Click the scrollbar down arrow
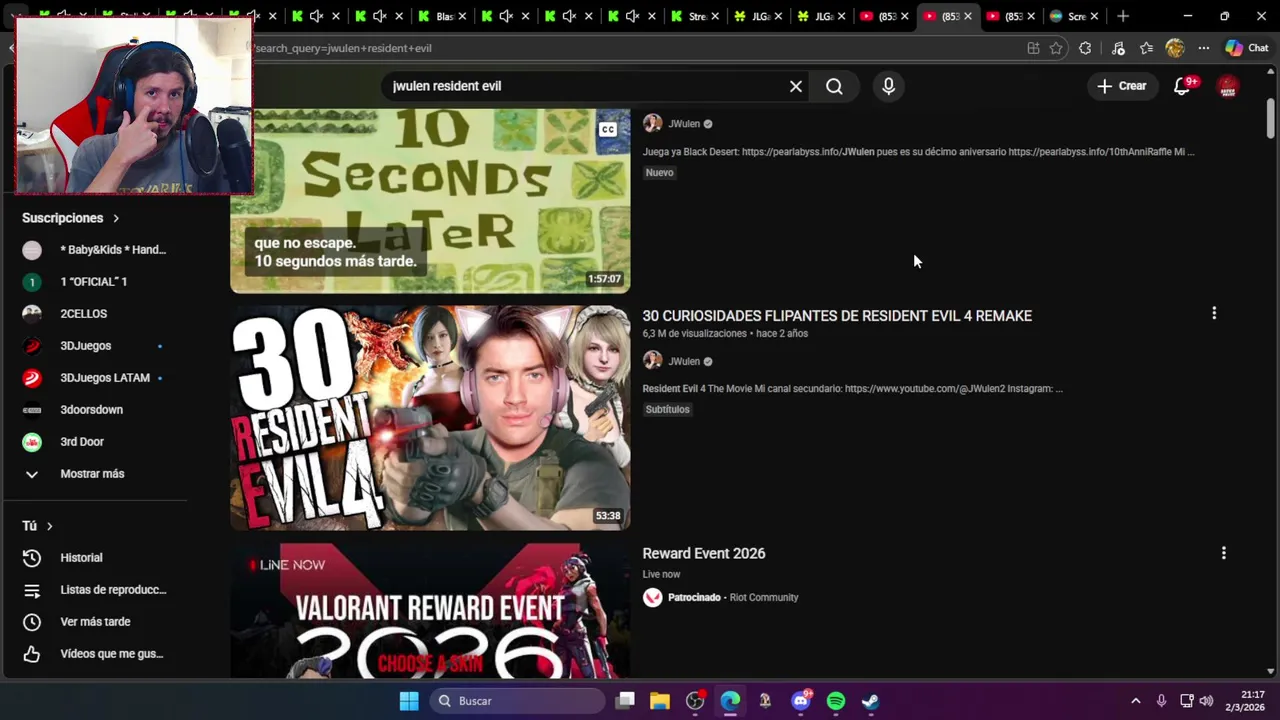This screenshot has width=1280, height=720. pos(1271,671)
